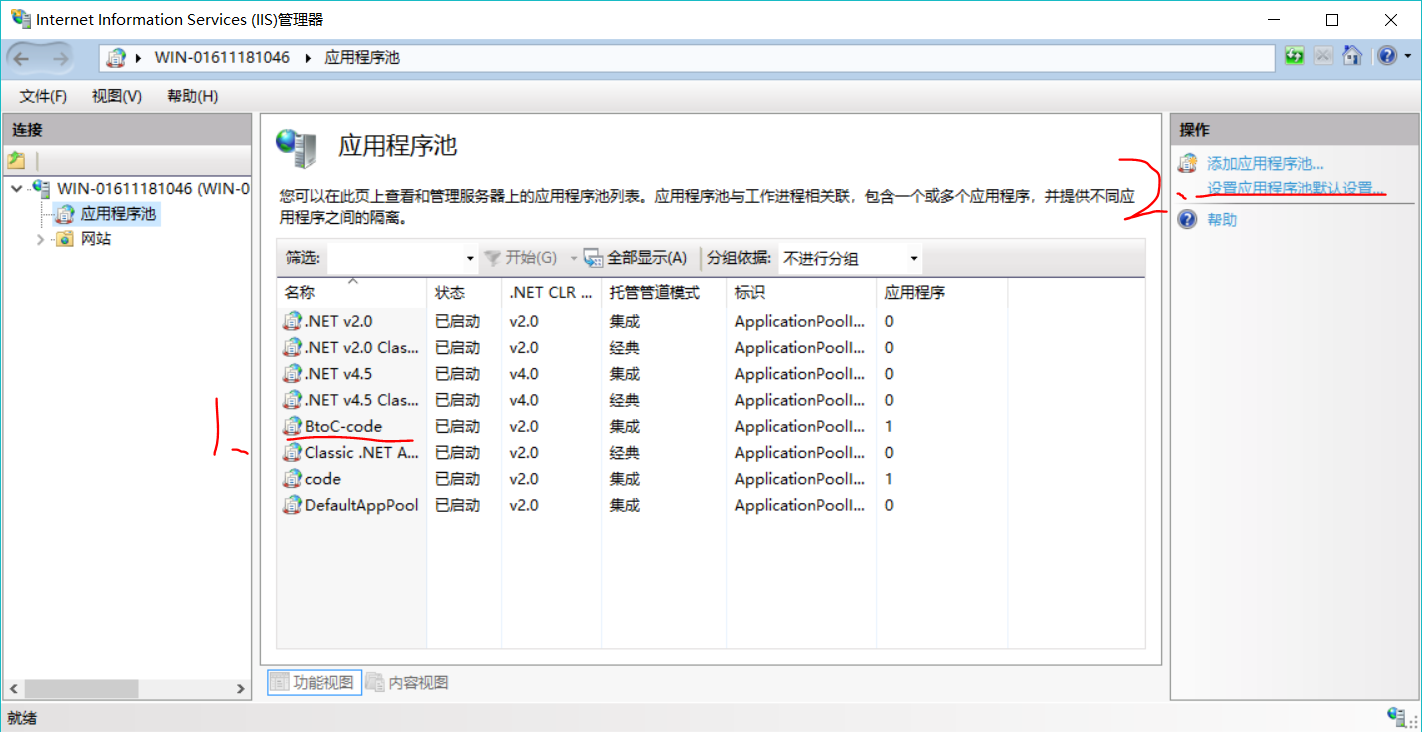This screenshot has width=1422, height=732.
Task: Collapse the WIN-01611181046 server node
Action: click(15, 188)
